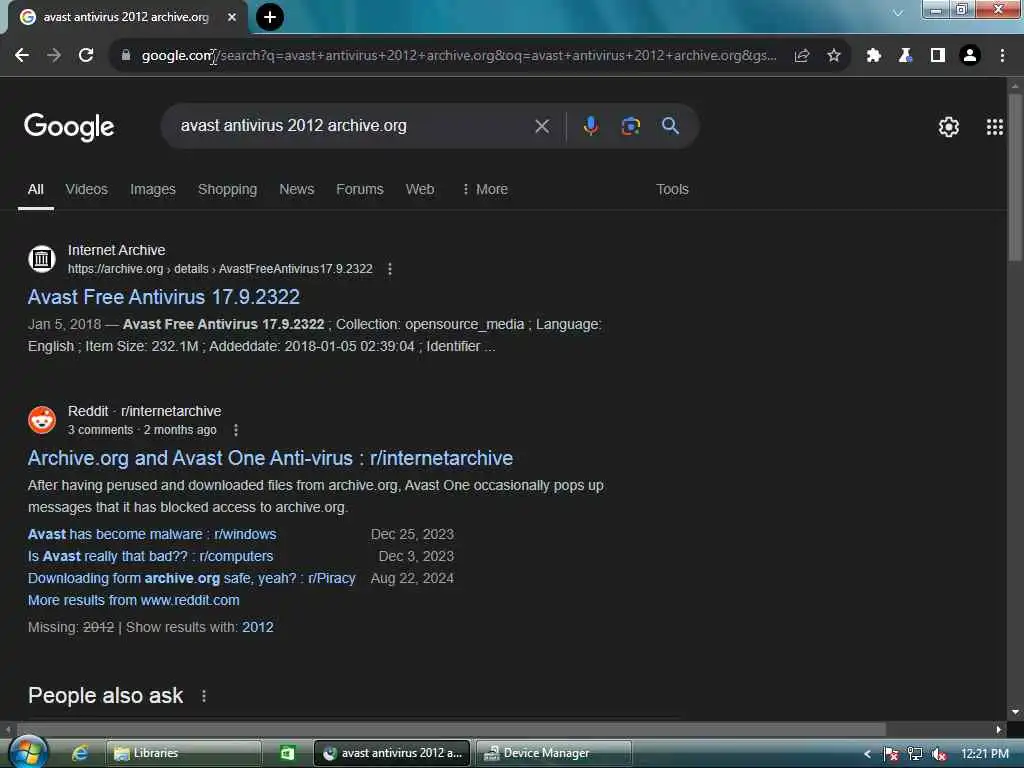The width and height of the screenshot is (1024, 768).
Task: Reload the current page
Action: pyautogui.click(x=86, y=56)
